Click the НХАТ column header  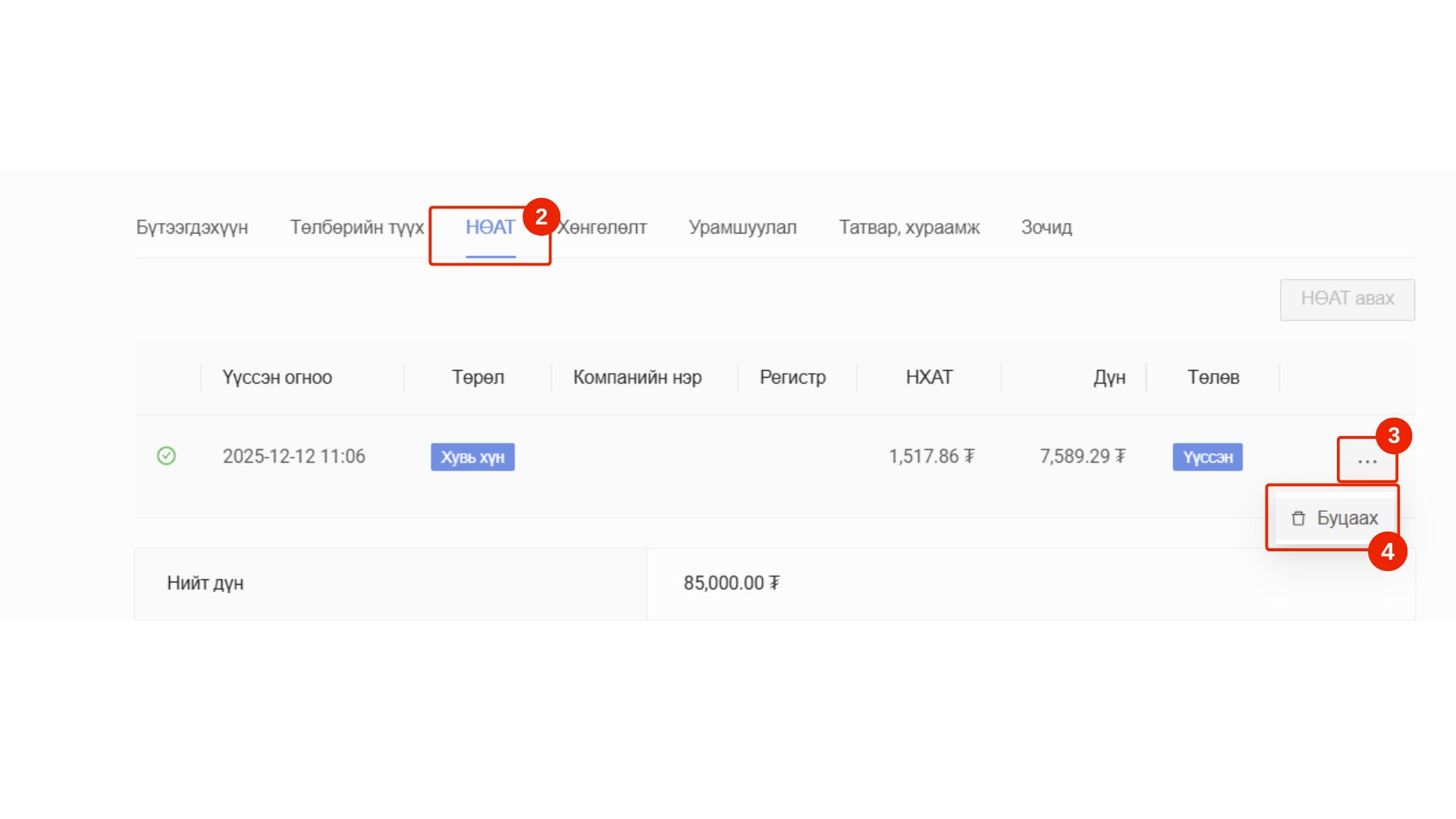point(928,378)
